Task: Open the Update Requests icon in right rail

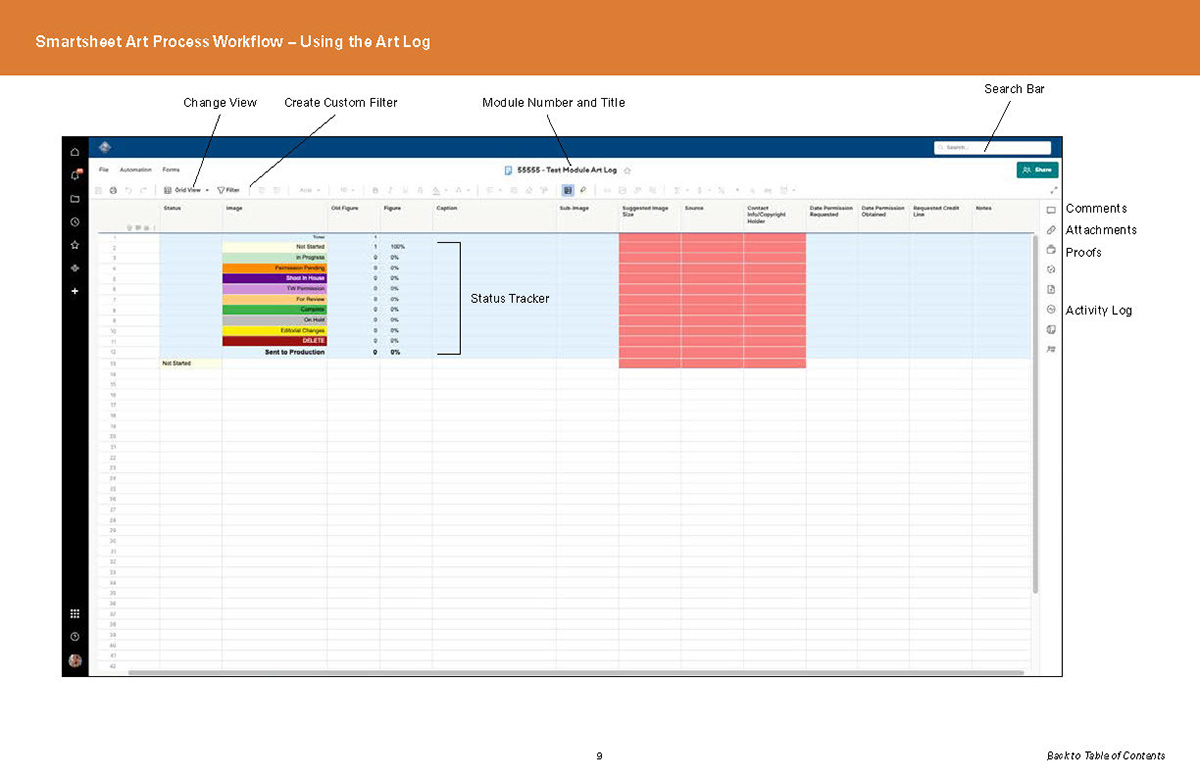Action: [x=1051, y=269]
